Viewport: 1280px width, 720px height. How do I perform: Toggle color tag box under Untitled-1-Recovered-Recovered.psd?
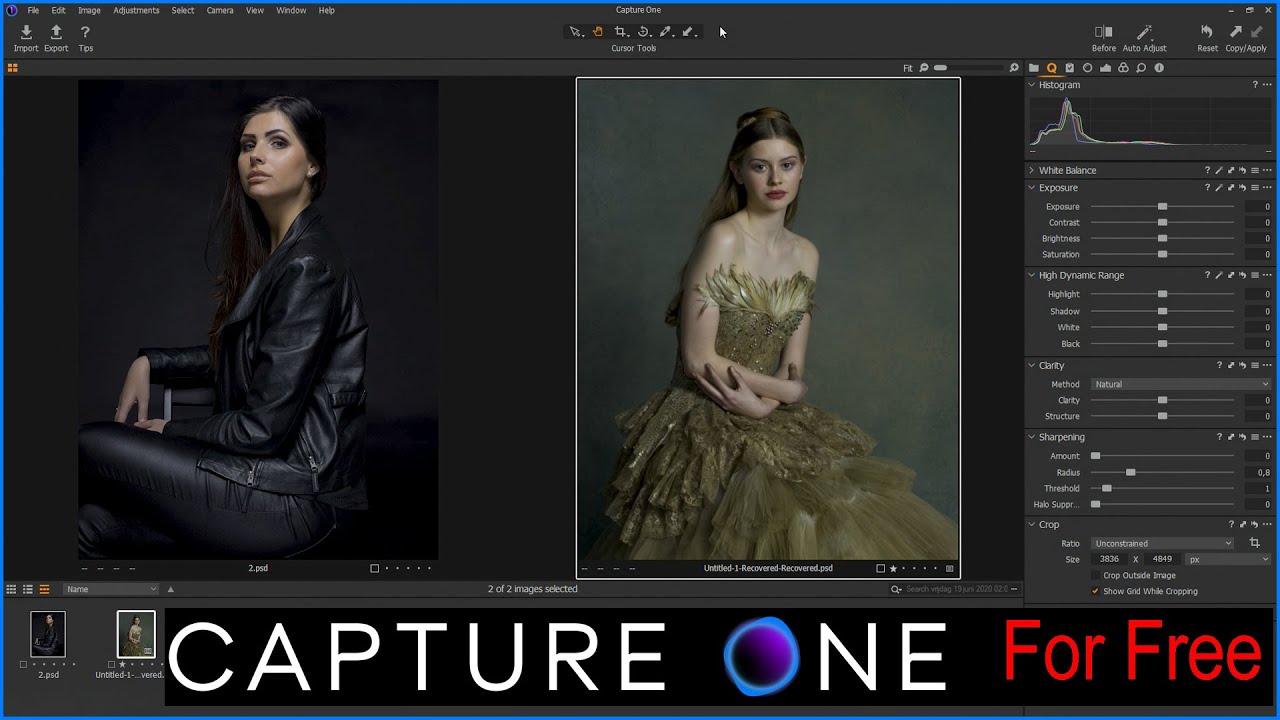881,568
